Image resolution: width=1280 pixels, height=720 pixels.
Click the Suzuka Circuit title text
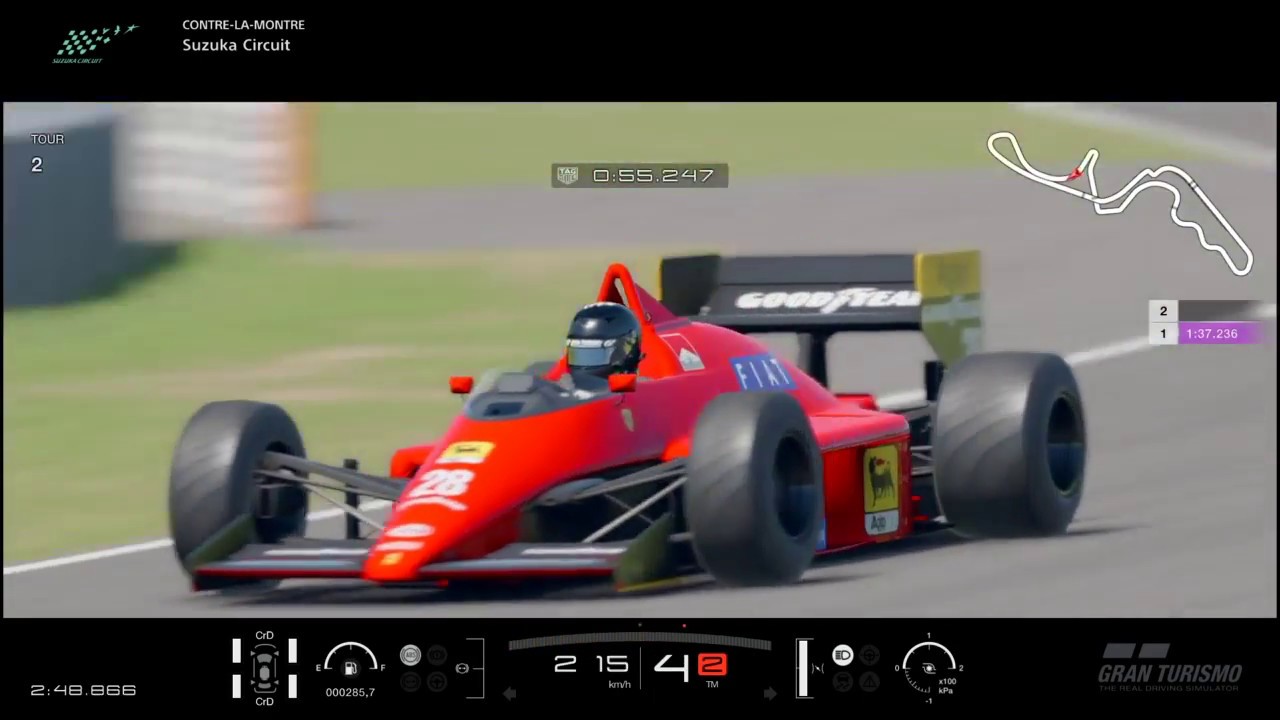(x=236, y=45)
